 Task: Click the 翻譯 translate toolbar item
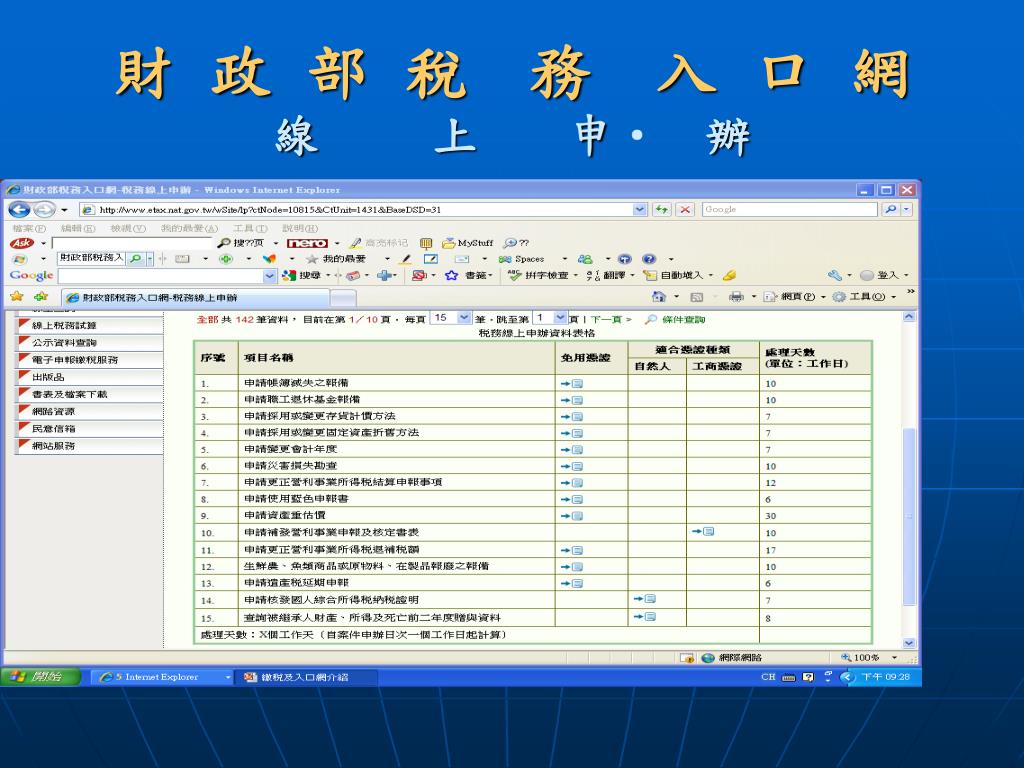(607, 276)
